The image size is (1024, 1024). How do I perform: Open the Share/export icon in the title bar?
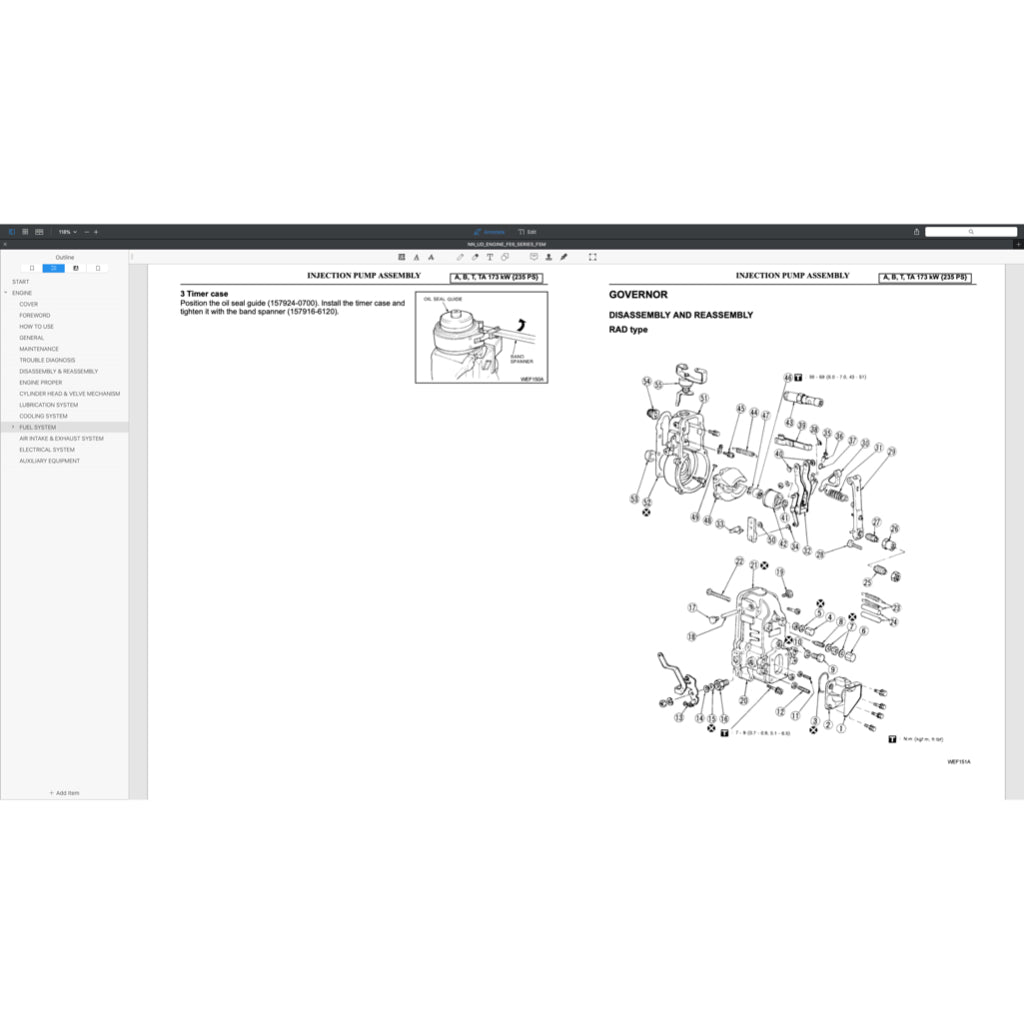pyautogui.click(x=916, y=231)
